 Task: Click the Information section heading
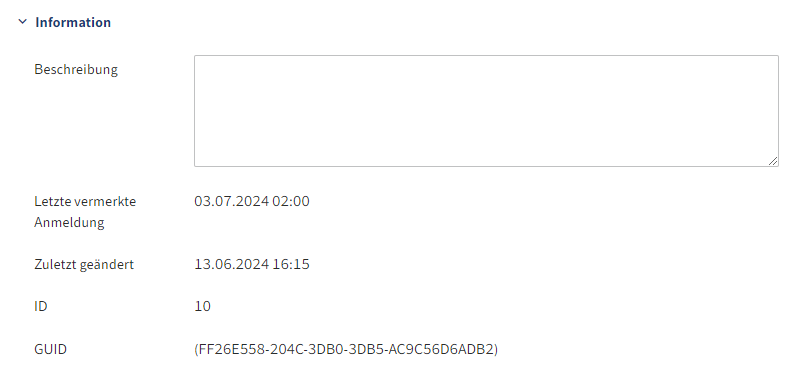(73, 22)
